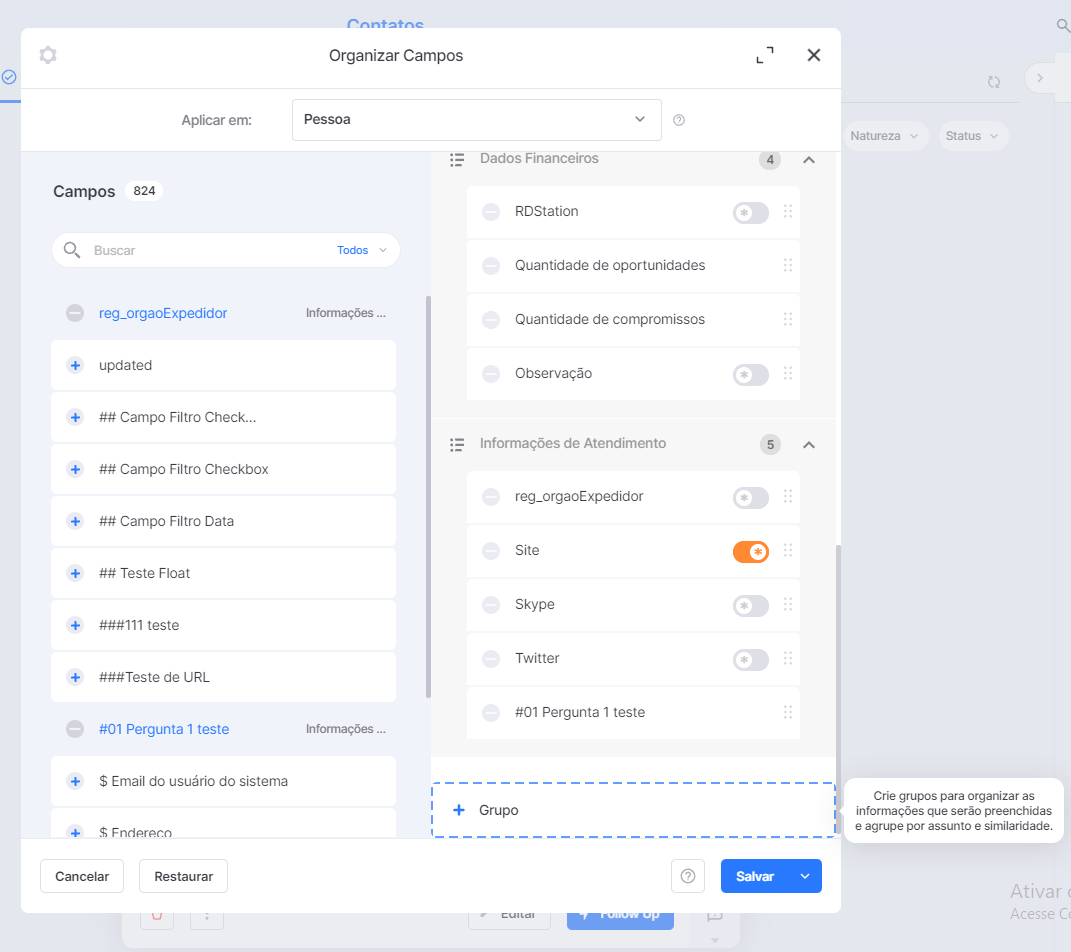This screenshot has width=1071, height=952.
Task: Toggle required switch for Skype
Action: pos(751,605)
